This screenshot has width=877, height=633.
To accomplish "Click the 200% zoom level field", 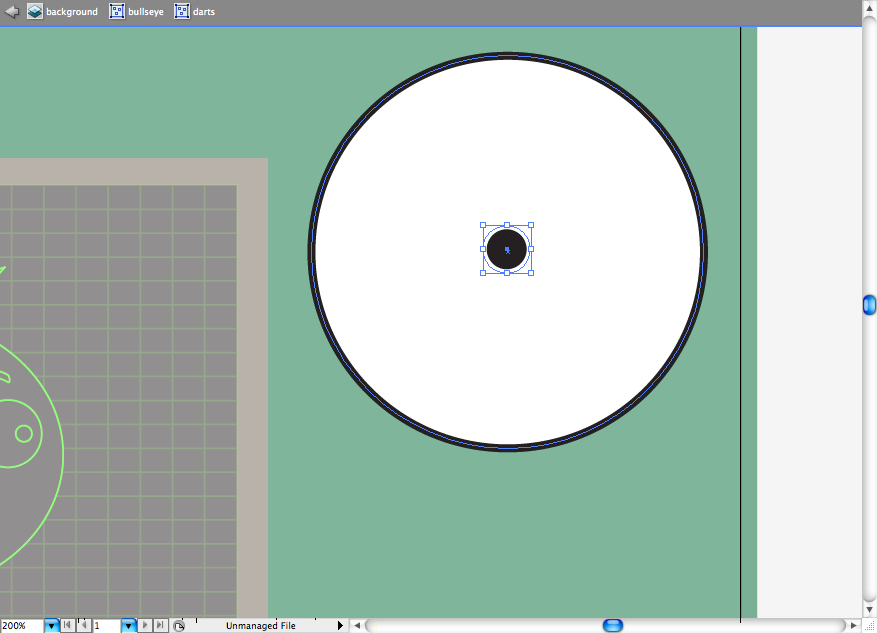I will 22,626.
